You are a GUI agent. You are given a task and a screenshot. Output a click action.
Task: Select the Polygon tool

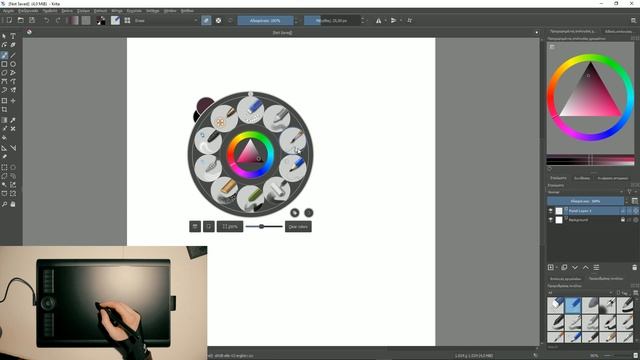(x=4, y=73)
